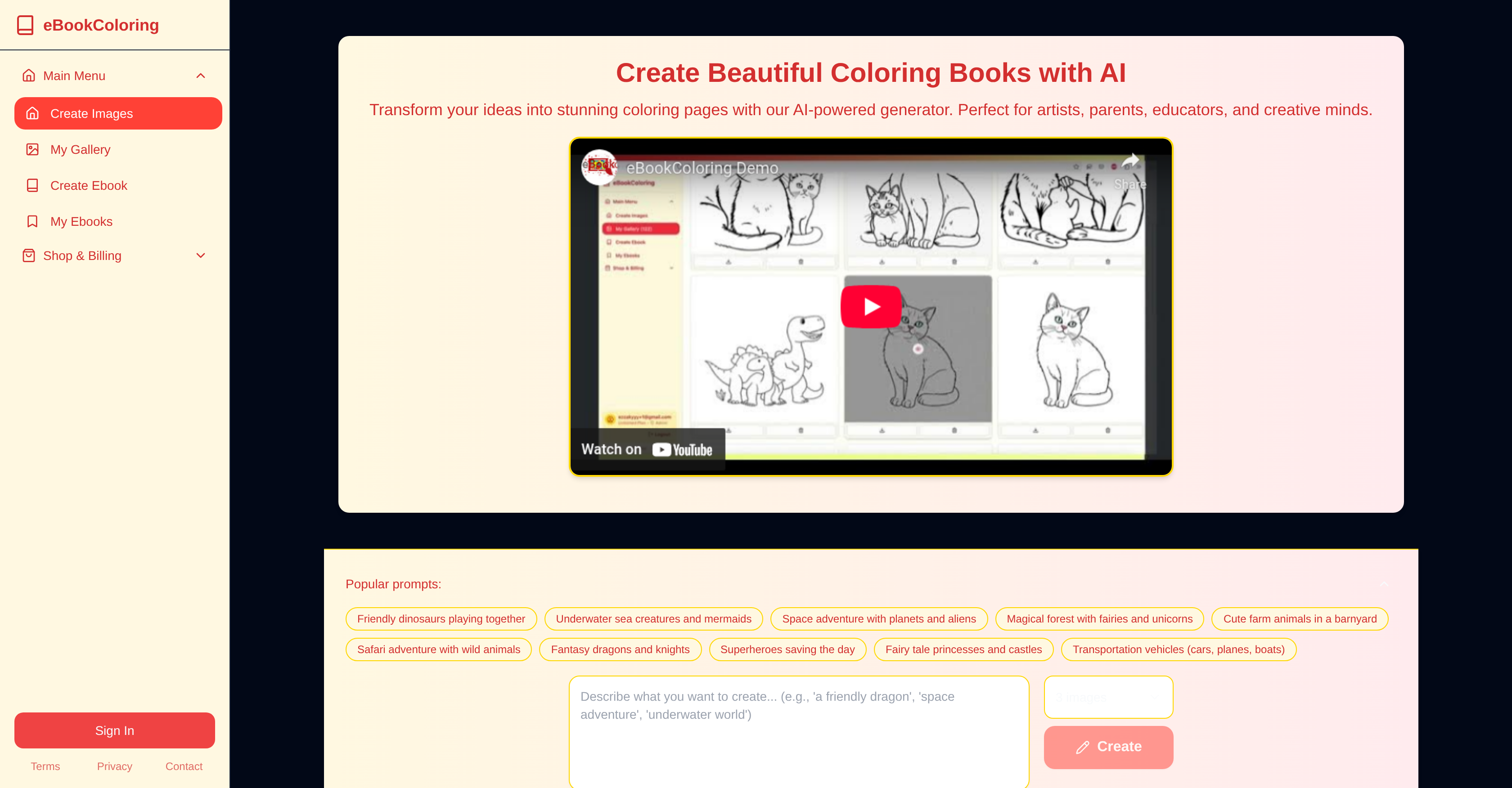Open the images count dropdown
Screen dimensions: 1512x788
point(1108,697)
